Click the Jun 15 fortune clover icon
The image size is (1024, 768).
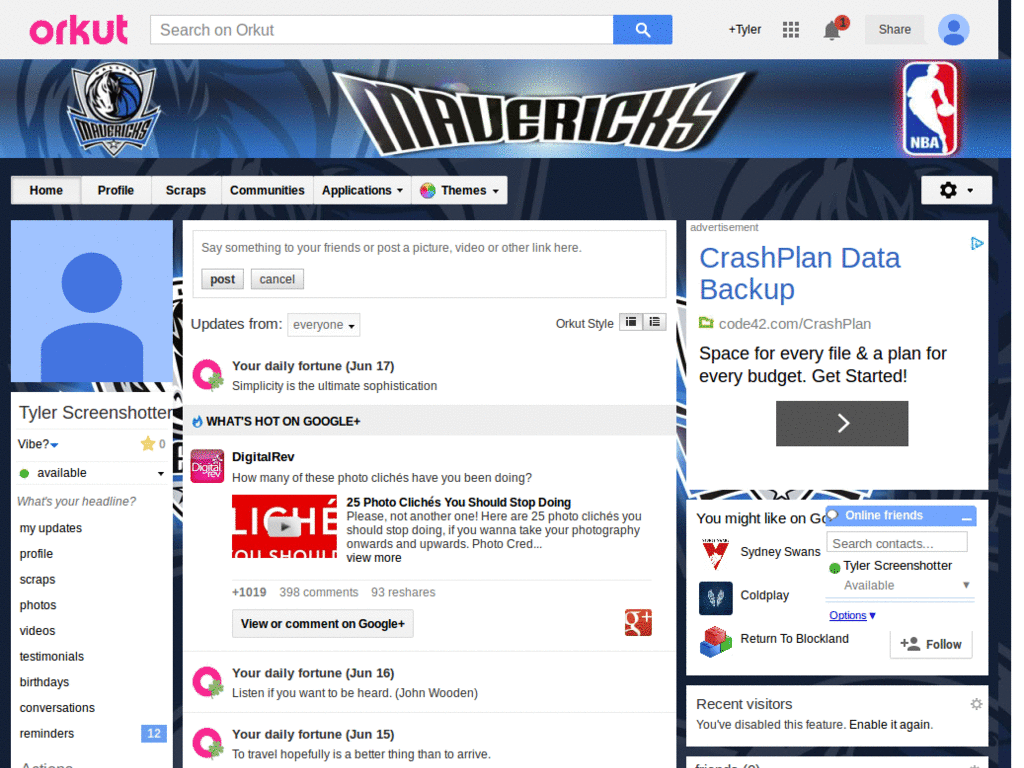click(208, 743)
